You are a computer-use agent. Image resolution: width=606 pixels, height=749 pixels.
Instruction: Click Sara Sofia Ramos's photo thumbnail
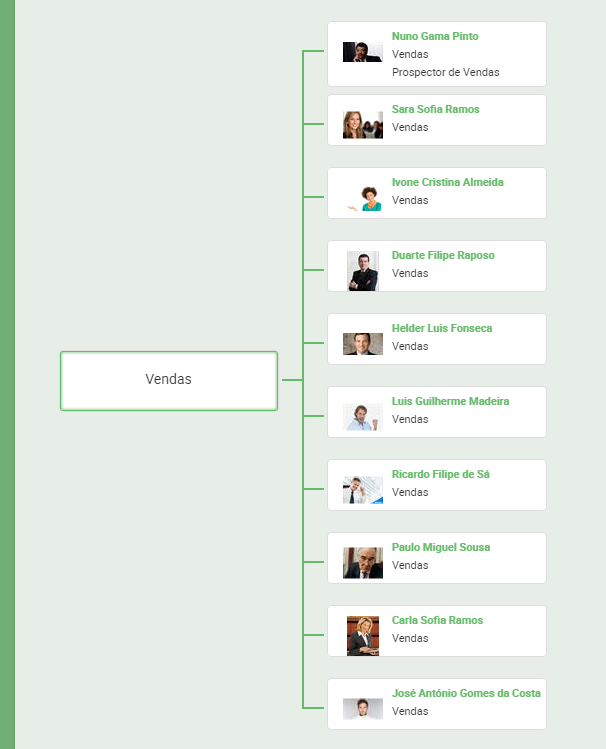(x=362, y=125)
